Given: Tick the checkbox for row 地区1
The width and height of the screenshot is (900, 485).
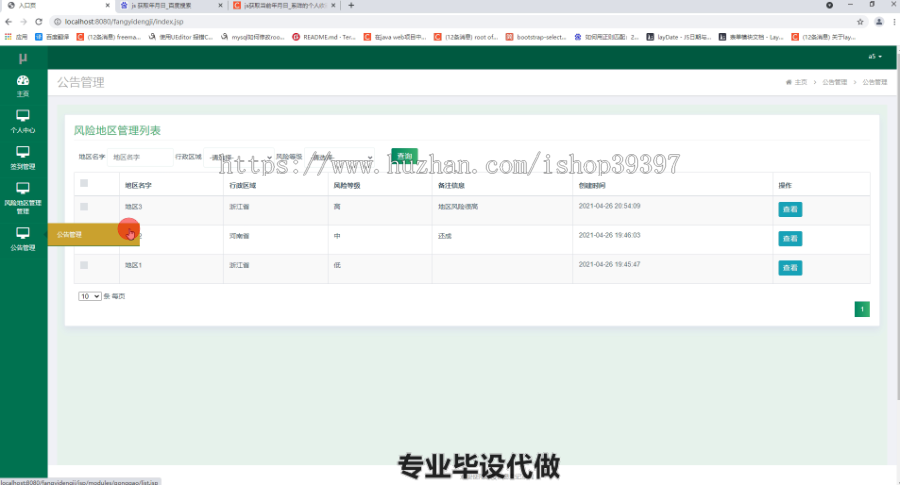Looking at the screenshot, I should tap(84, 265).
